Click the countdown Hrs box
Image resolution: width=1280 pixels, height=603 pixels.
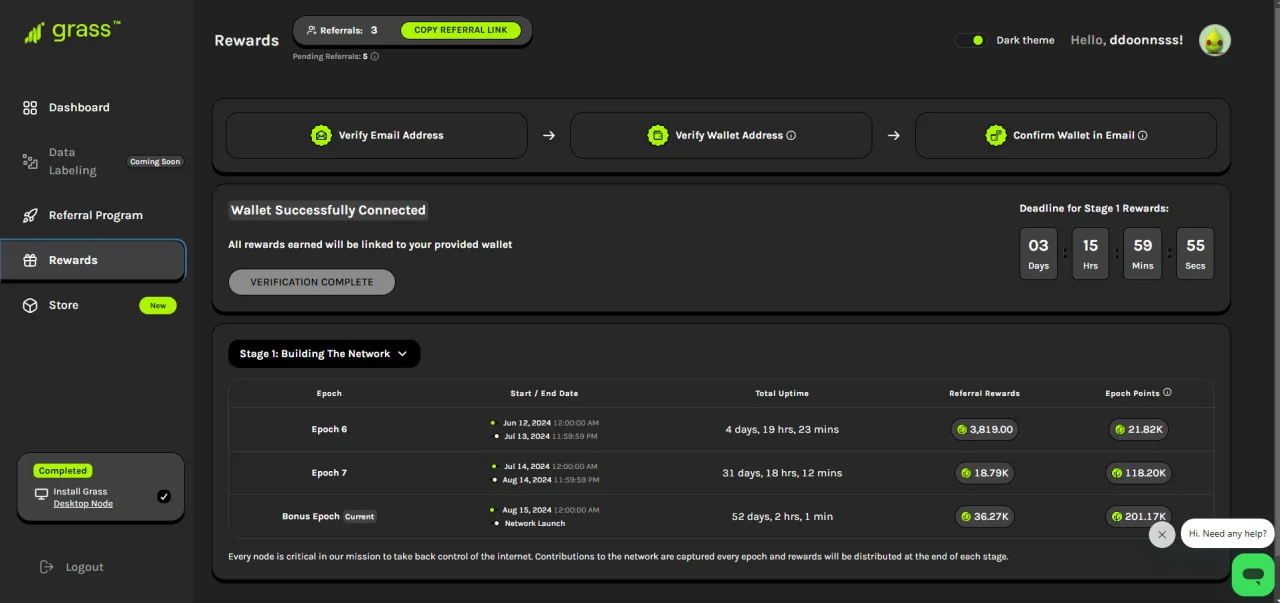1090,253
